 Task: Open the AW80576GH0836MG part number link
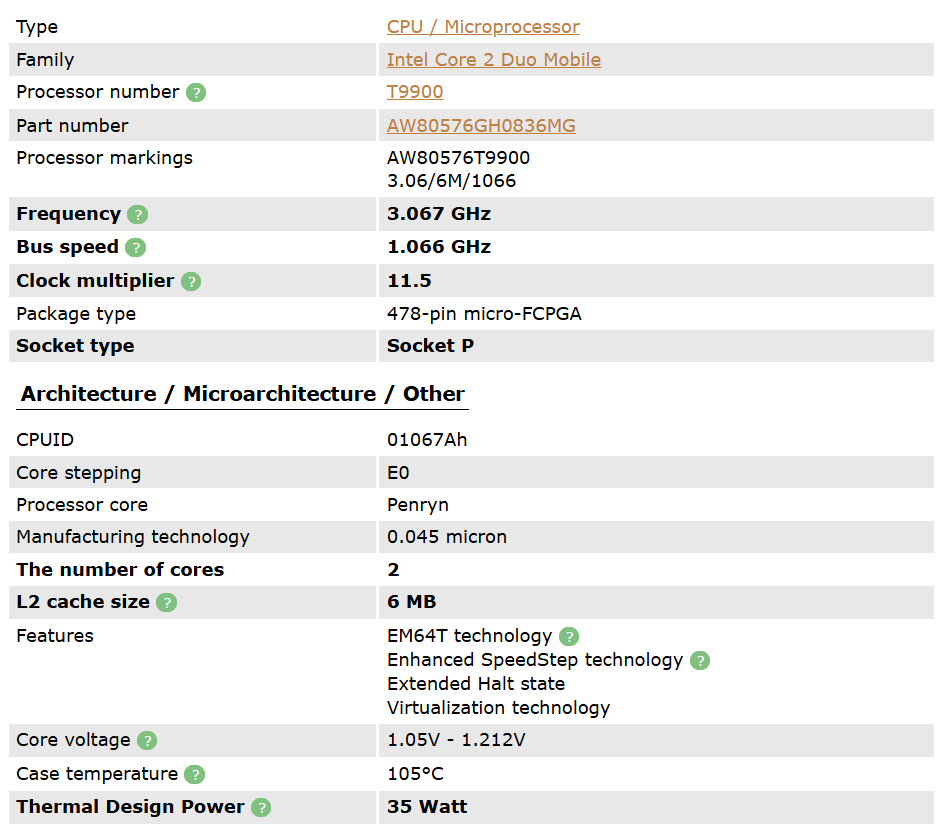point(482,125)
